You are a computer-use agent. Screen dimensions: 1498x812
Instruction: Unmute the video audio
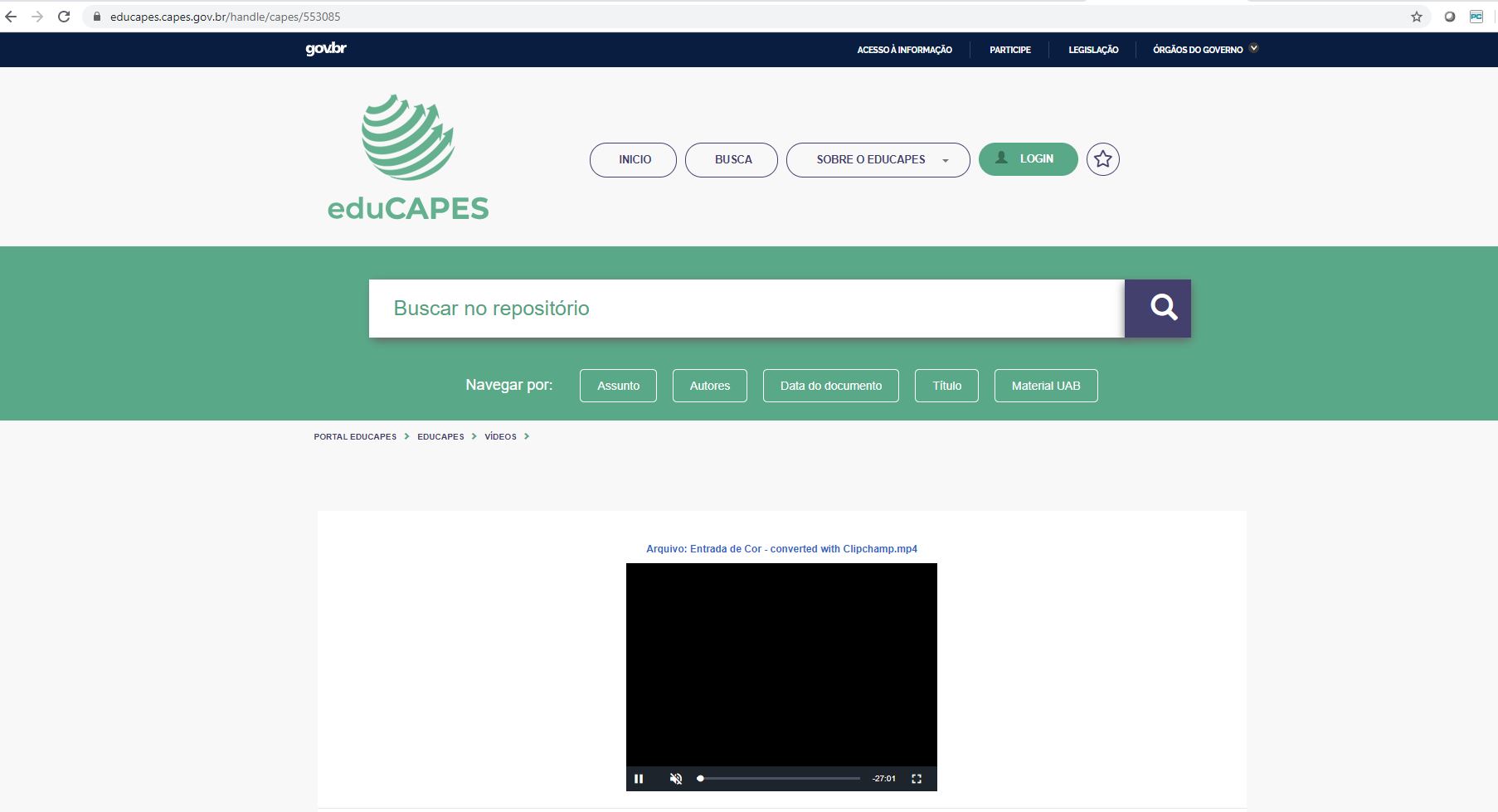click(676, 779)
